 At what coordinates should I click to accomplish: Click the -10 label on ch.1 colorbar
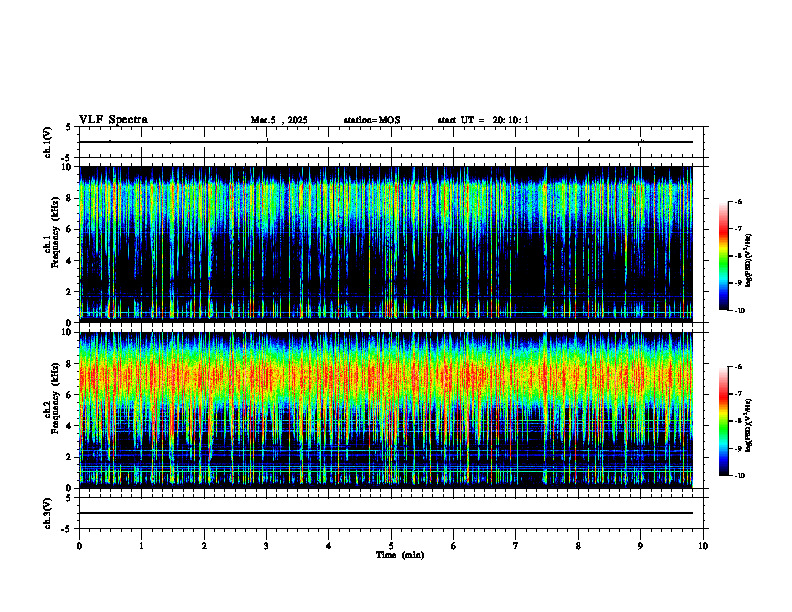point(739,311)
